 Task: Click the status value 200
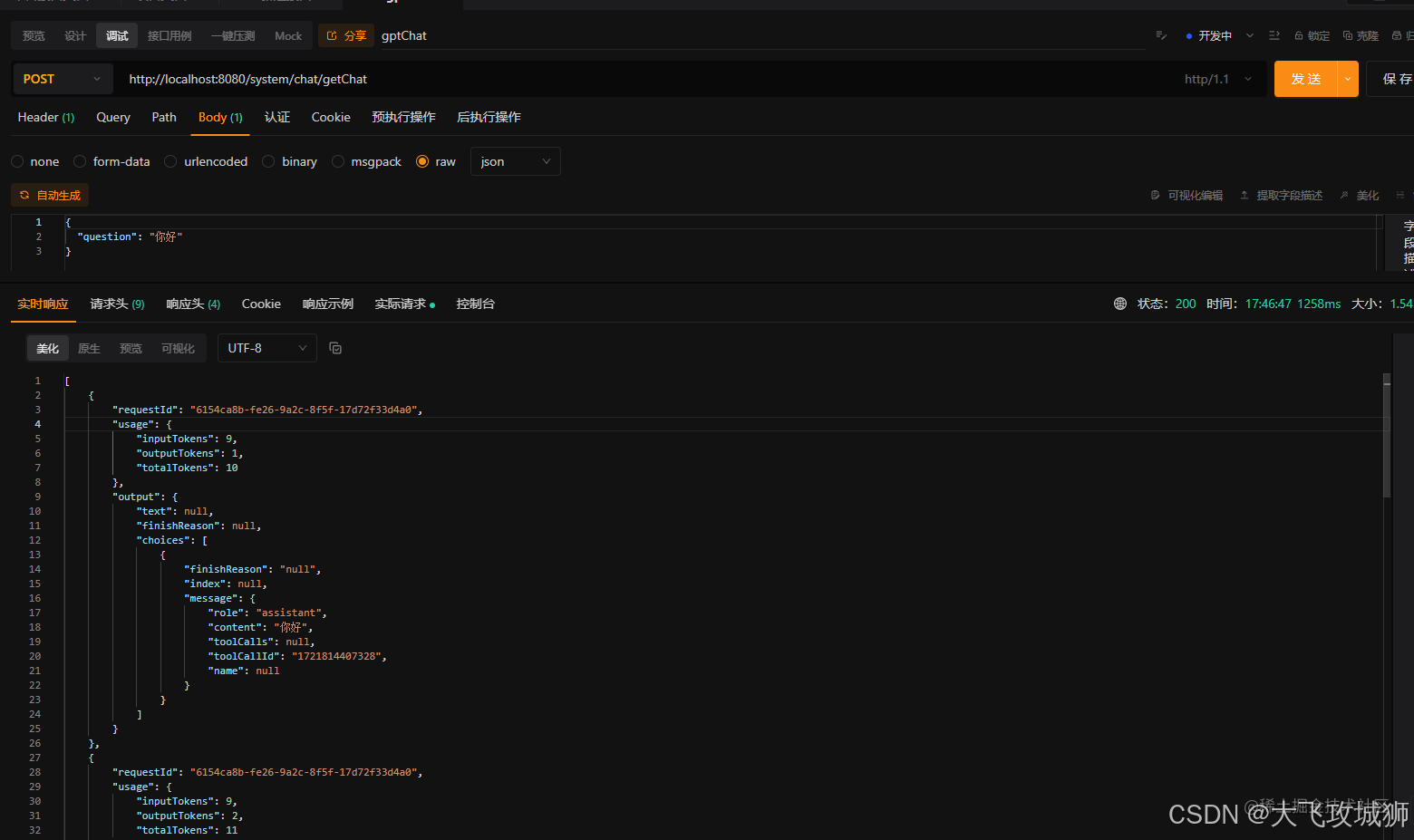click(1186, 304)
